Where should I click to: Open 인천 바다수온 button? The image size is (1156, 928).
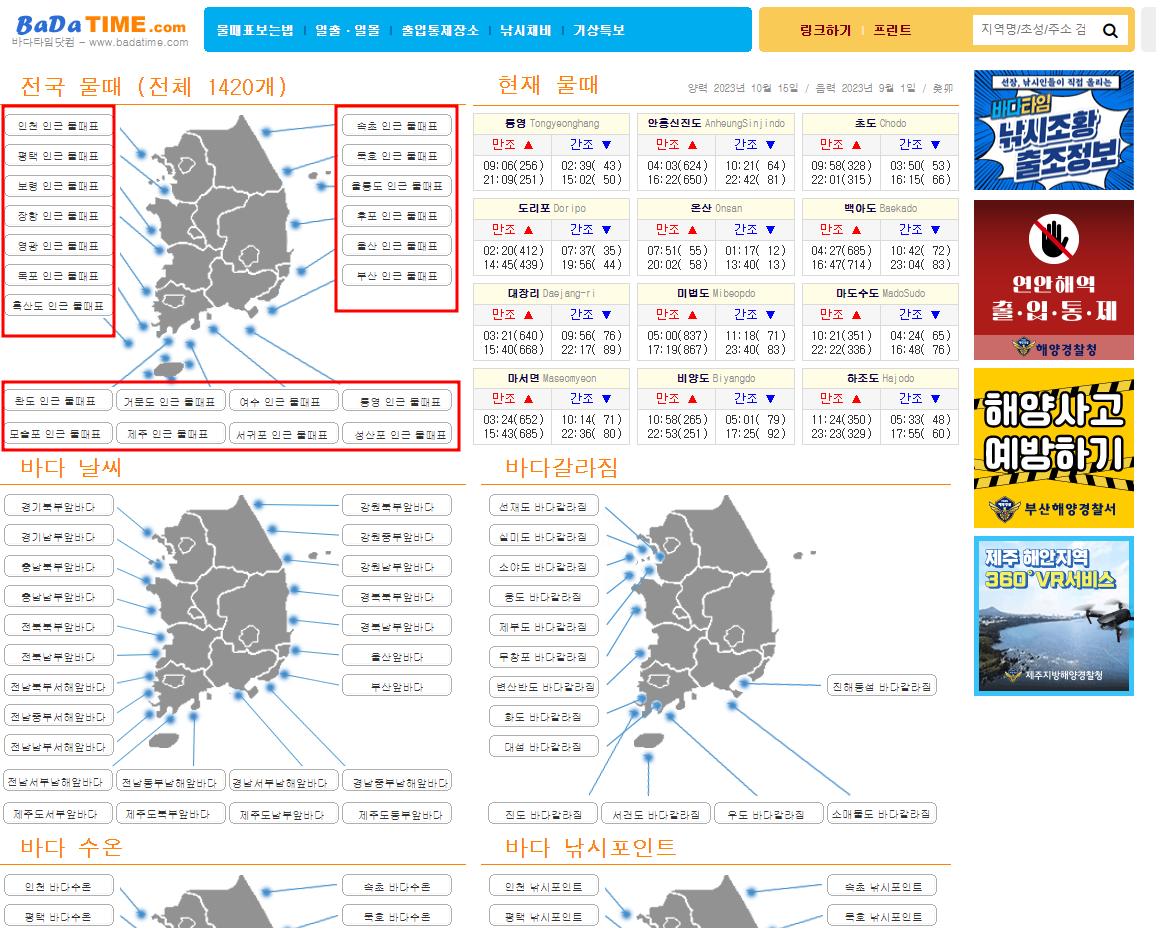[x=58, y=886]
